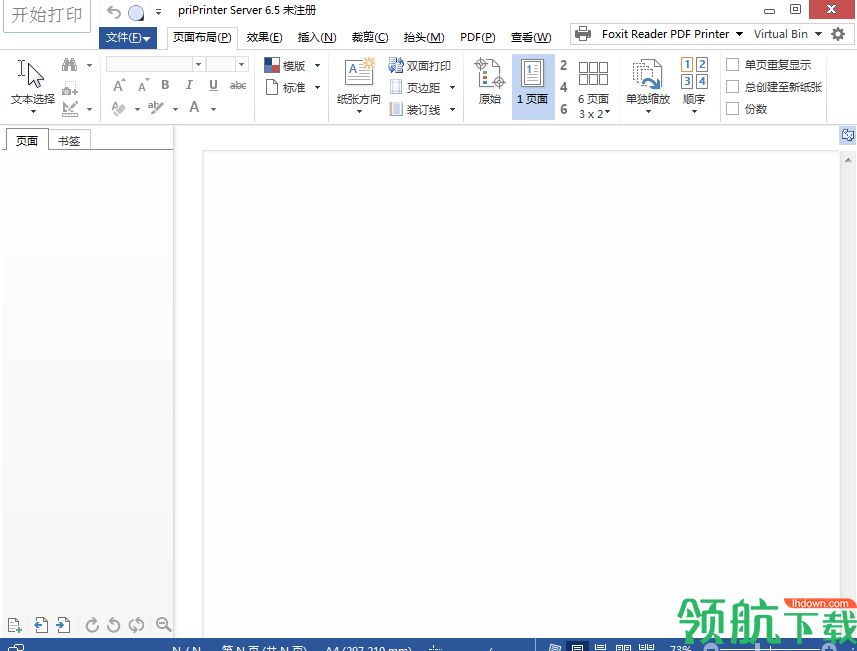Click the ruler and pencil measure icon

(70, 109)
